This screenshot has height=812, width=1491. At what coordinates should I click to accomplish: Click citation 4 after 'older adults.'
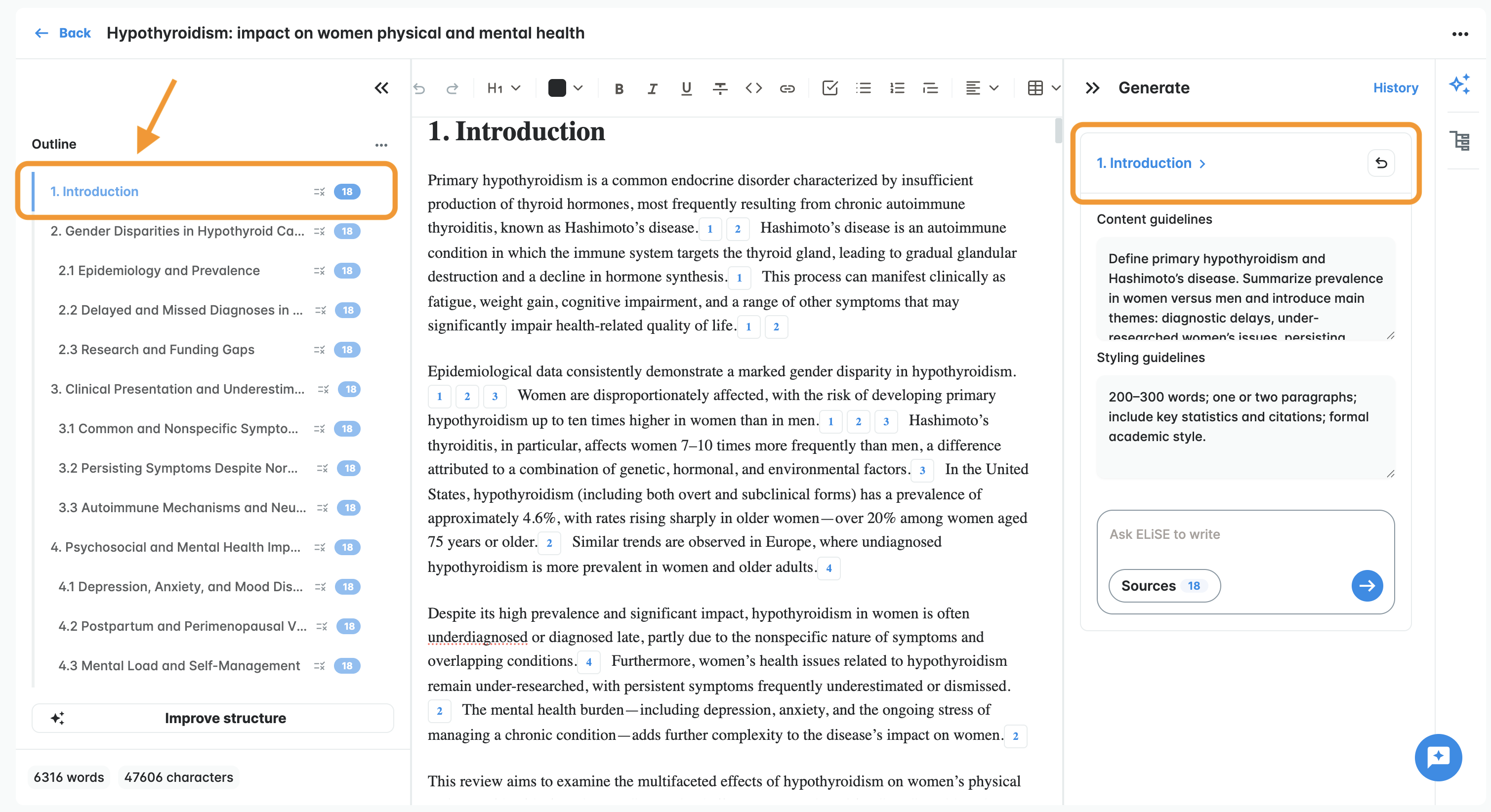pos(828,568)
